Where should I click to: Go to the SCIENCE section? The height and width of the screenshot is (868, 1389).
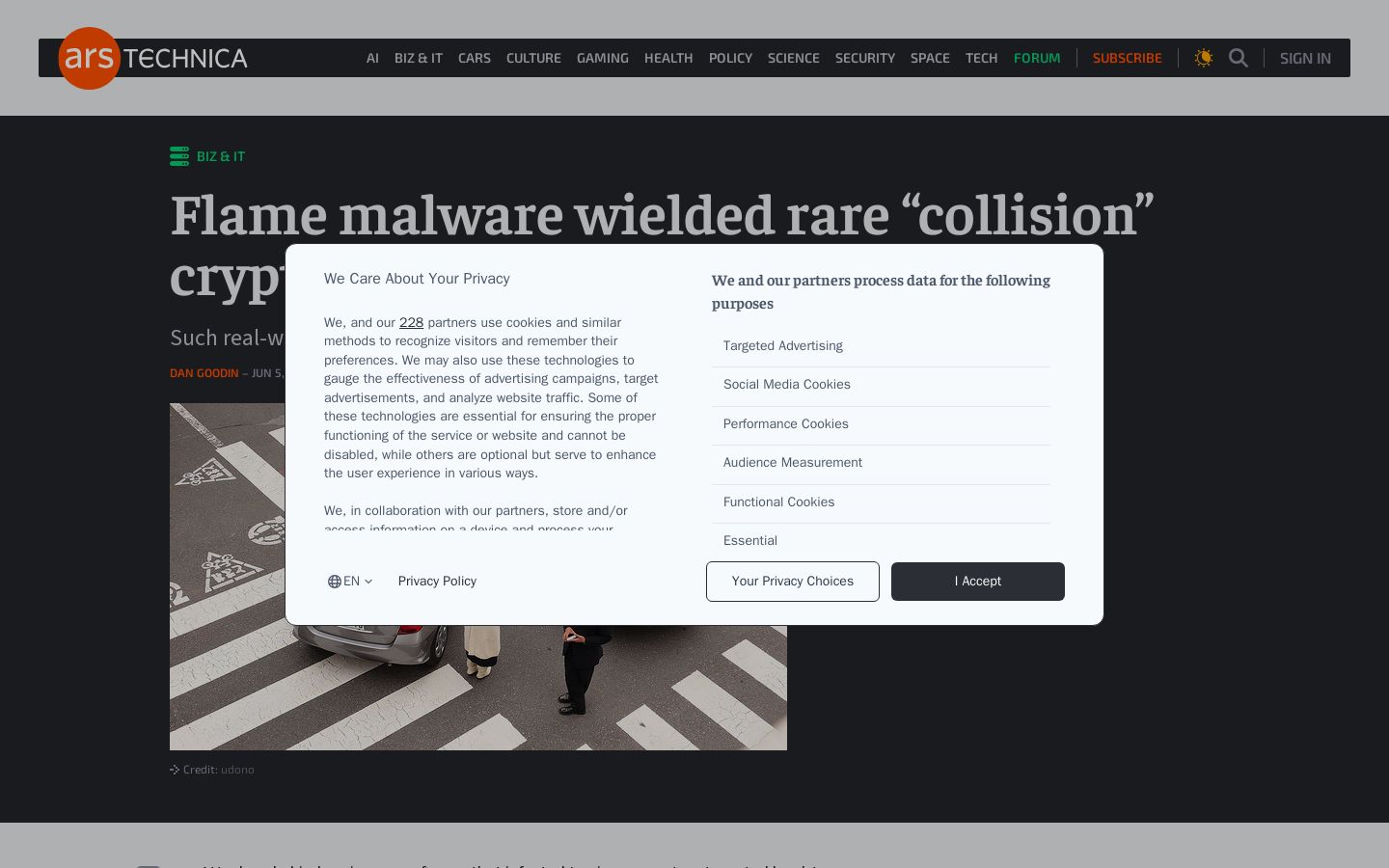(x=794, y=58)
